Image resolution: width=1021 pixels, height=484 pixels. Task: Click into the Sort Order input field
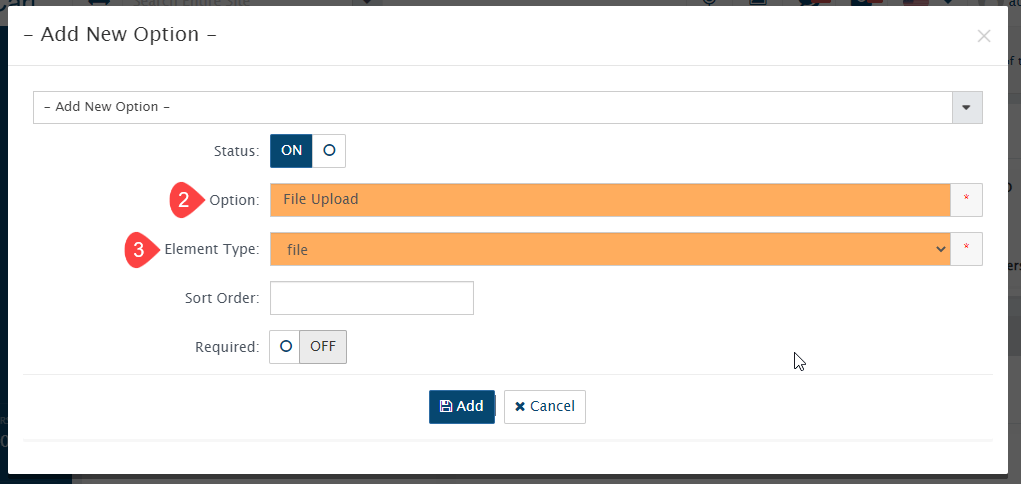pyautogui.click(x=372, y=298)
